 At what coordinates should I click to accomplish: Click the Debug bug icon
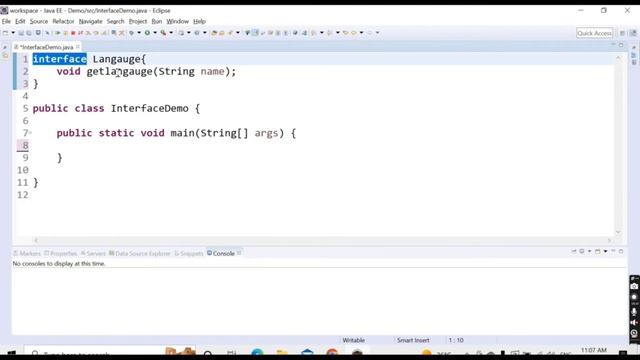tap(131, 33)
